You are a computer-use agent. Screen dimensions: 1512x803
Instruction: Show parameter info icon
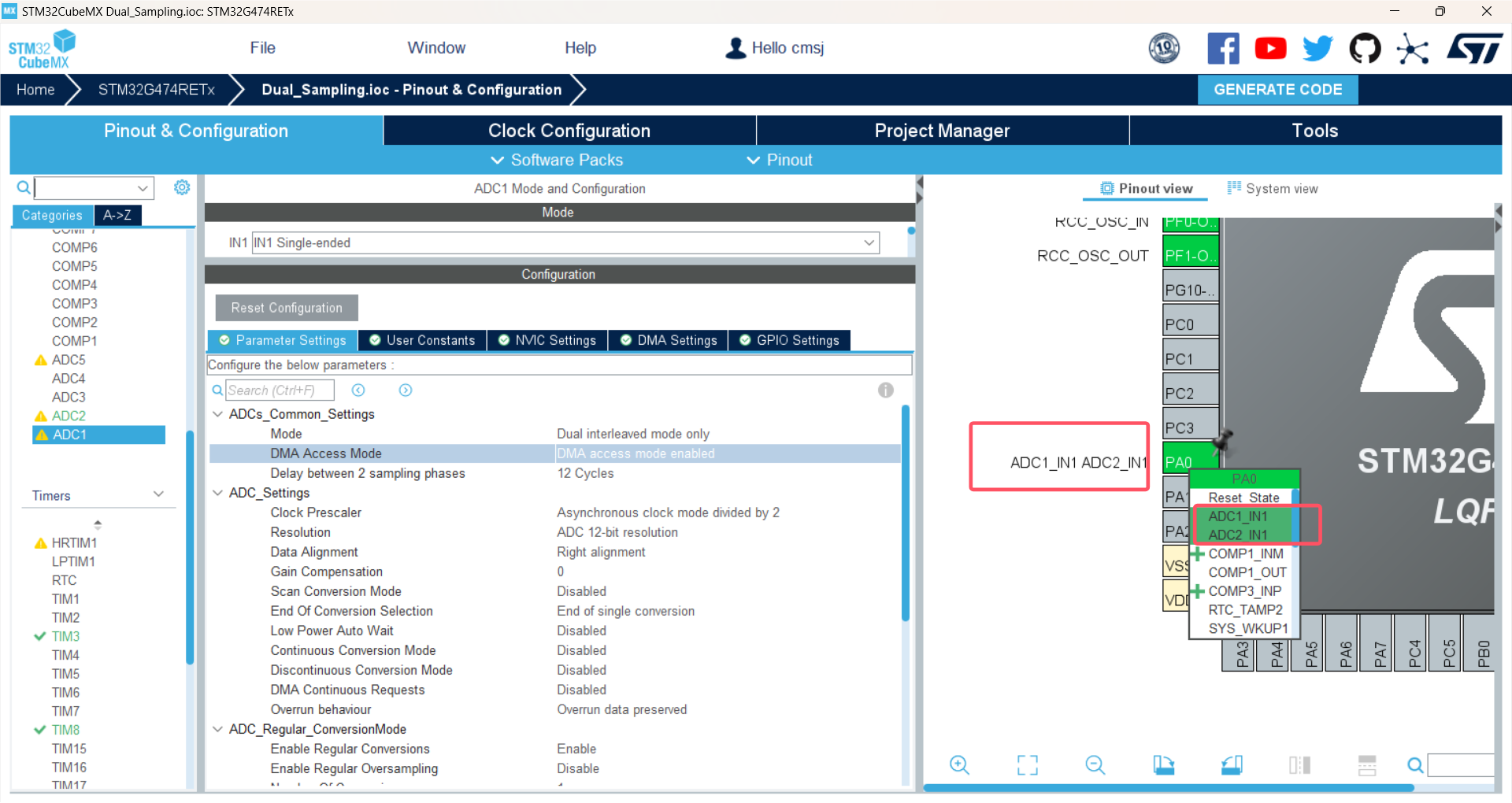(886, 390)
